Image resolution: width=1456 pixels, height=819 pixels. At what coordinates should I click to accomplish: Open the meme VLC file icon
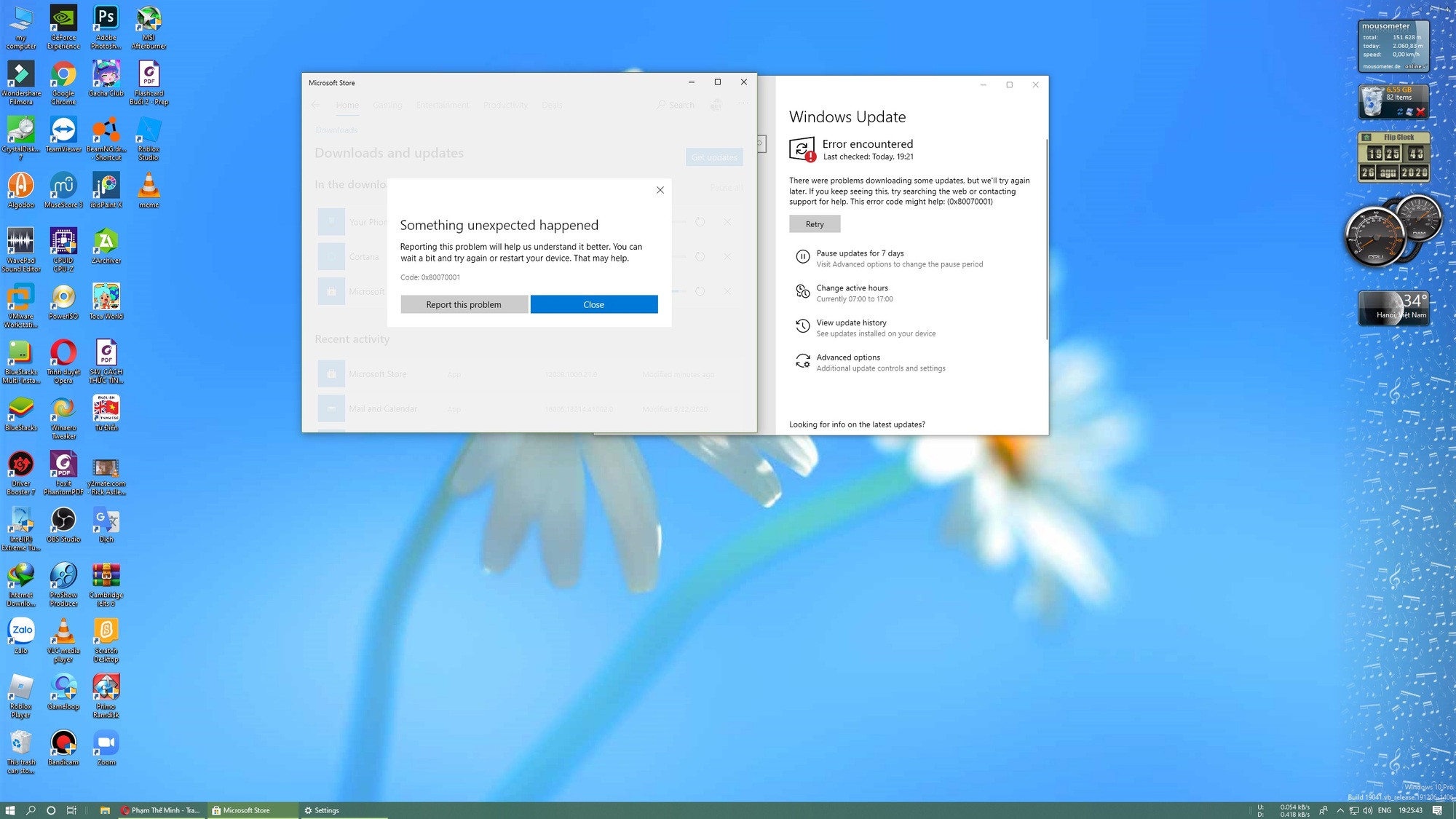[x=149, y=190]
